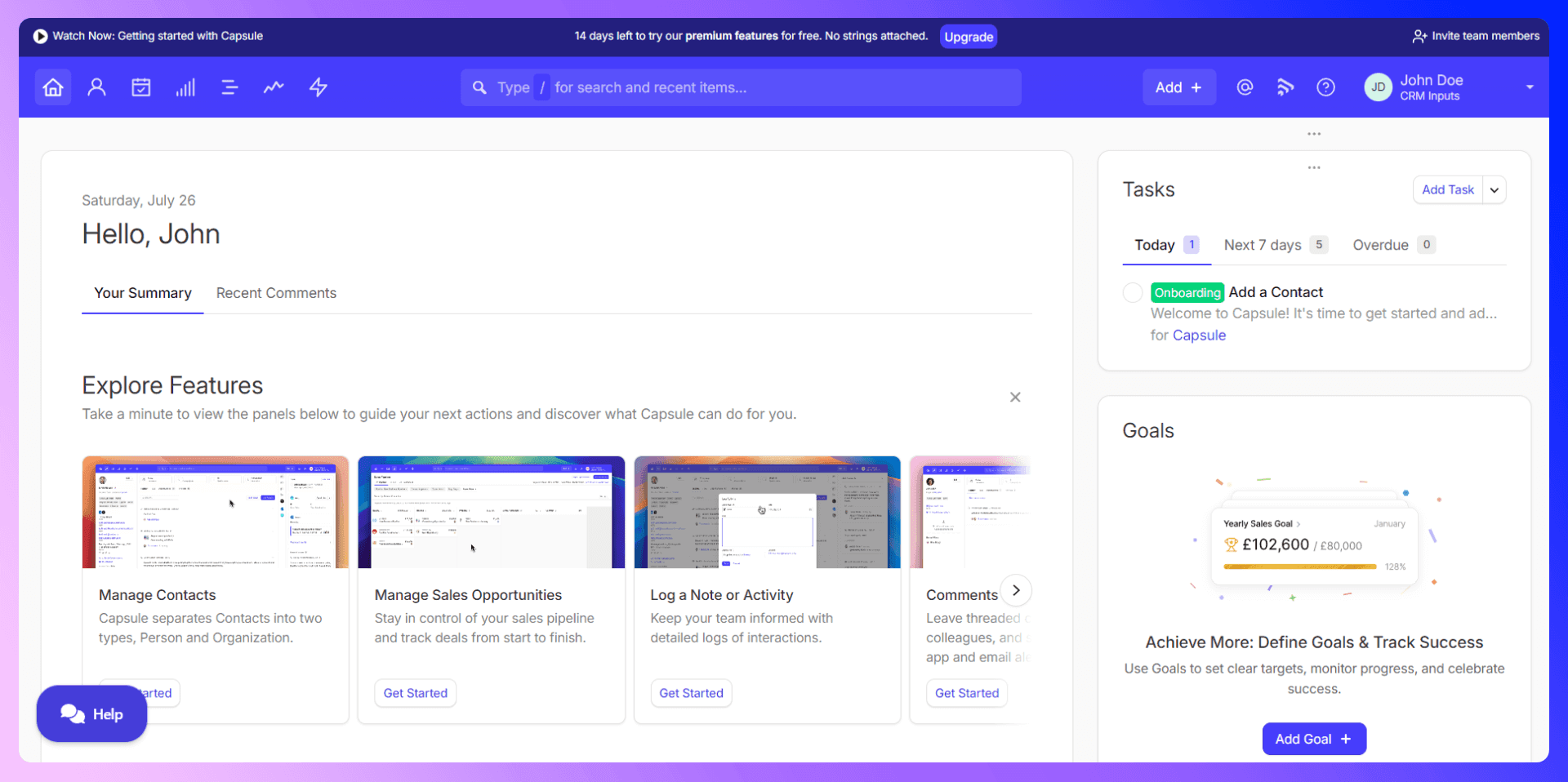Switch to the Recent Comments tab
Viewport: 1568px width, 782px height.
click(276, 293)
